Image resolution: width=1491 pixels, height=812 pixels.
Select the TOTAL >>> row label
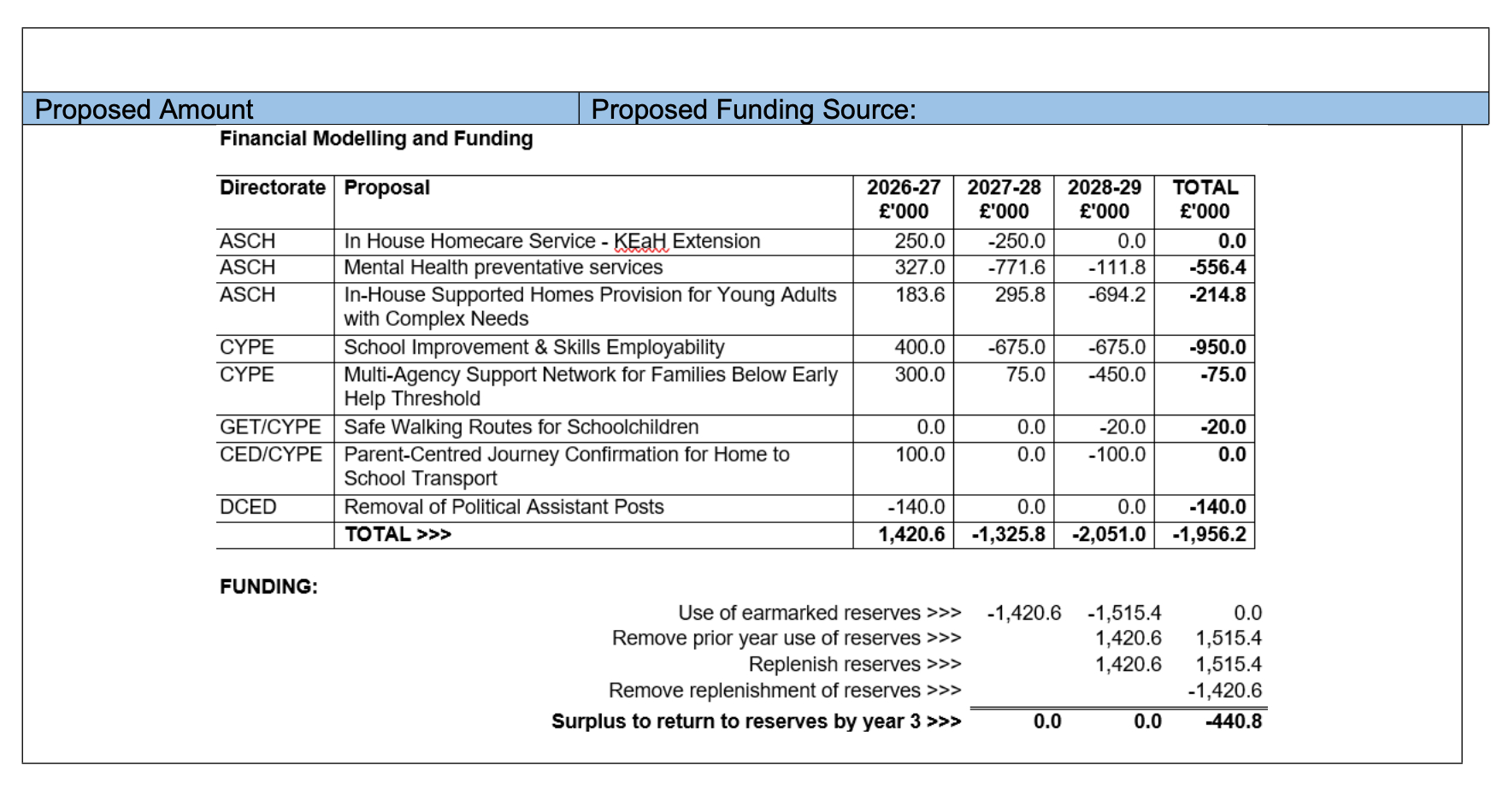pos(398,535)
